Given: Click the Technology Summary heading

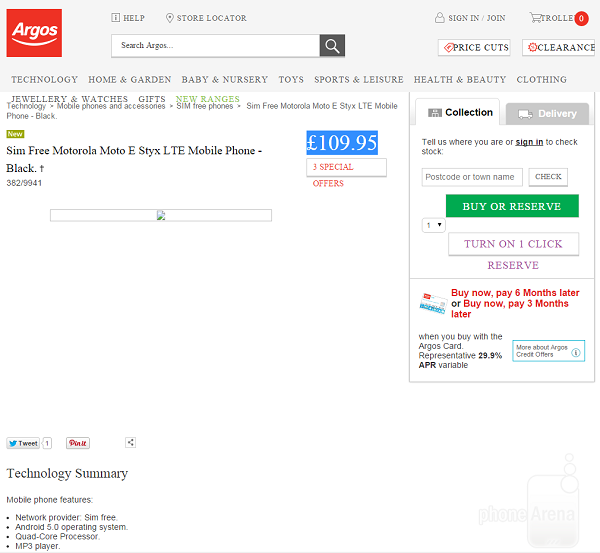Looking at the screenshot, I should coord(67,473).
